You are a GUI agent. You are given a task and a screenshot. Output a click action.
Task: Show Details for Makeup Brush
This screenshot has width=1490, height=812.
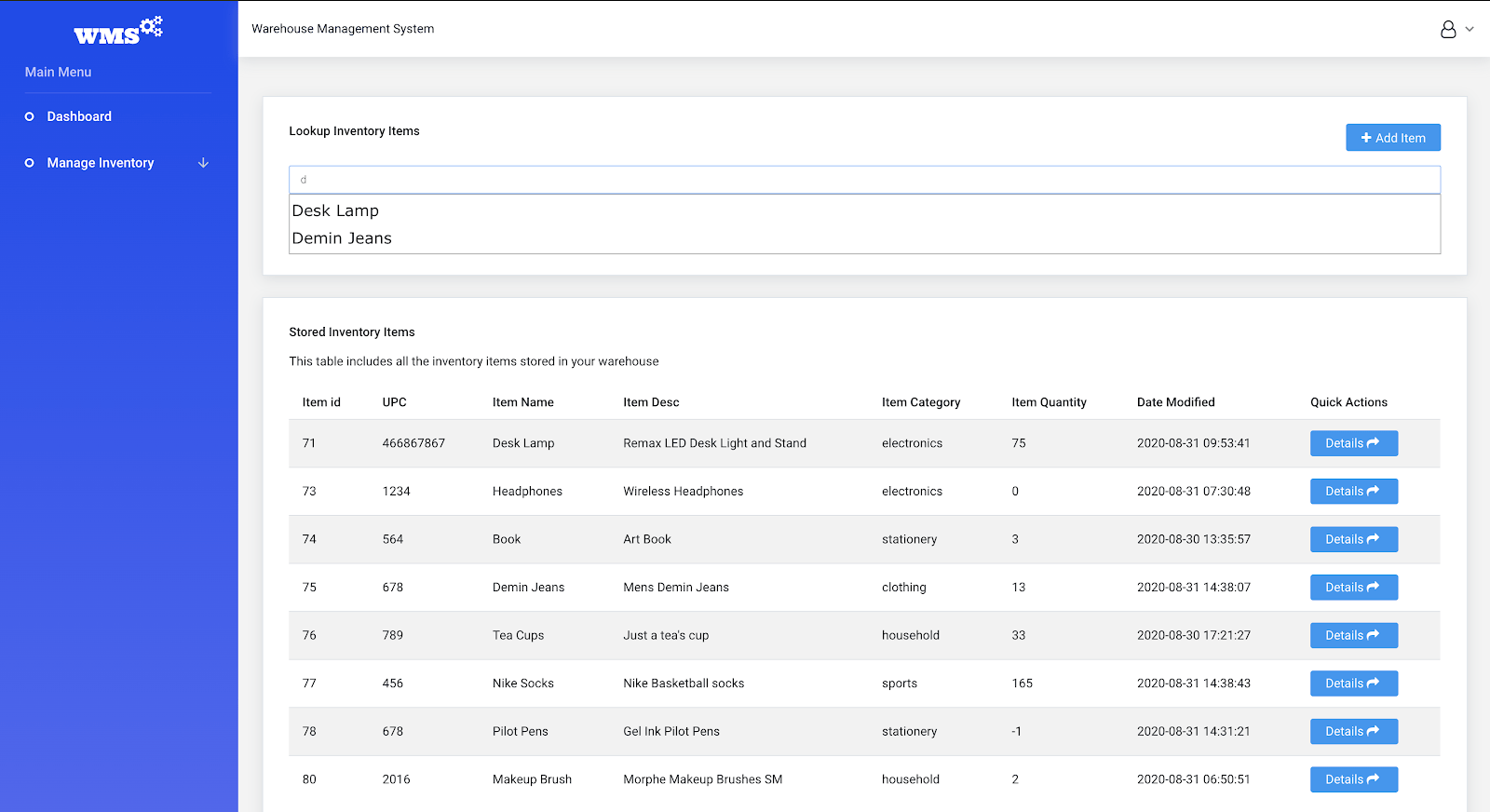click(x=1353, y=779)
